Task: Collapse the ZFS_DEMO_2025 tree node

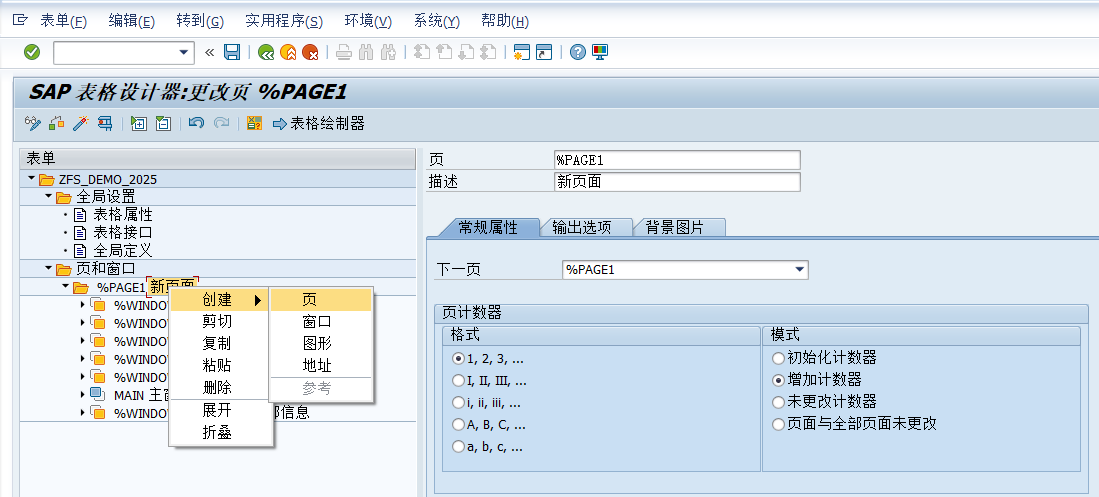Action: 32,179
